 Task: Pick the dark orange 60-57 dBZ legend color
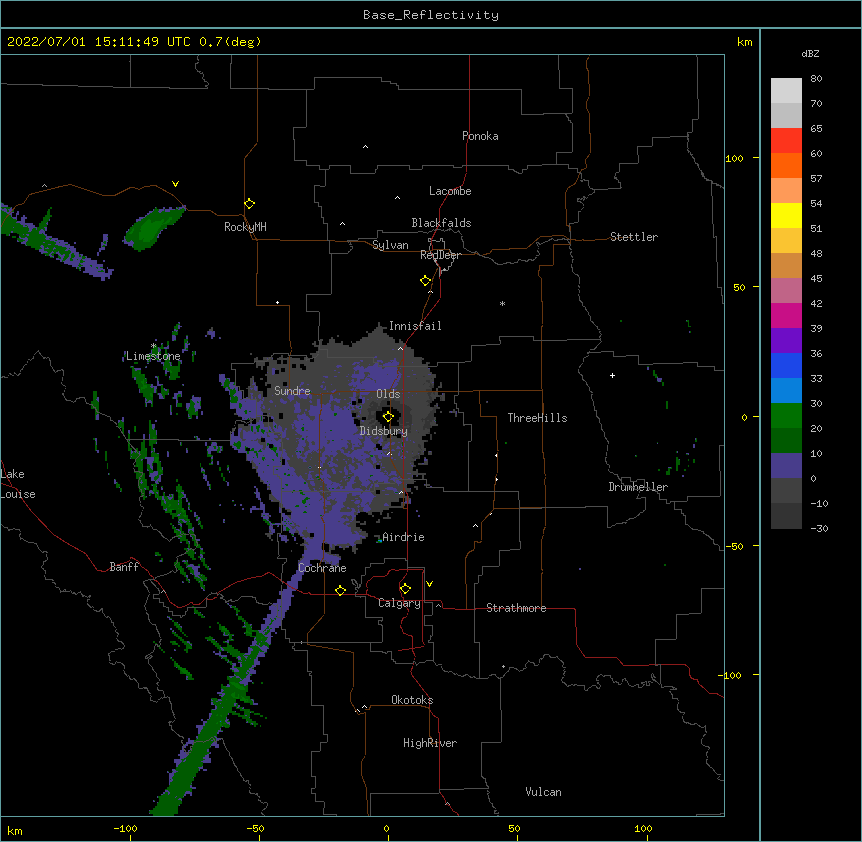click(x=786, y=165)
